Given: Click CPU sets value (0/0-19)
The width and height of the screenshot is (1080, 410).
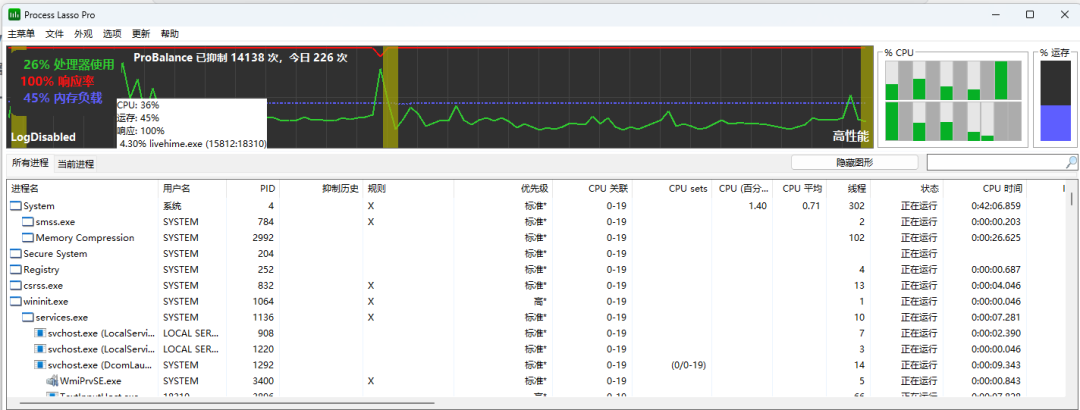Looking at the screenshot, I should [x=689, y=365].
